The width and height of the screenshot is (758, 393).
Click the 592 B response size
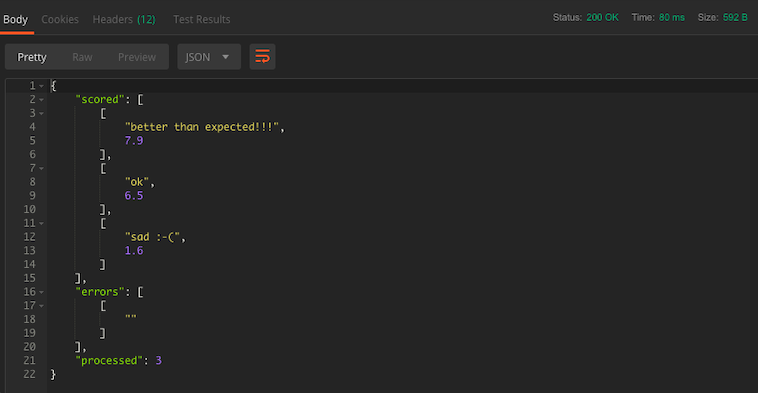735,17
